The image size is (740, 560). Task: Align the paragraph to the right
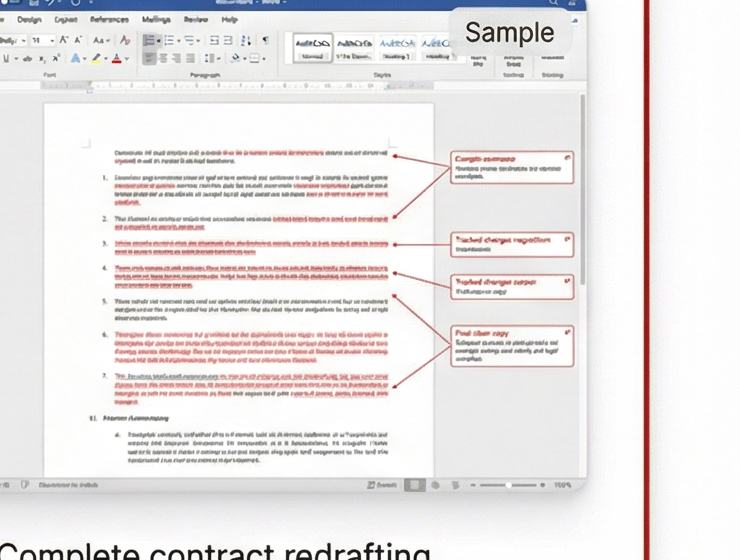(x=177, y=58)
